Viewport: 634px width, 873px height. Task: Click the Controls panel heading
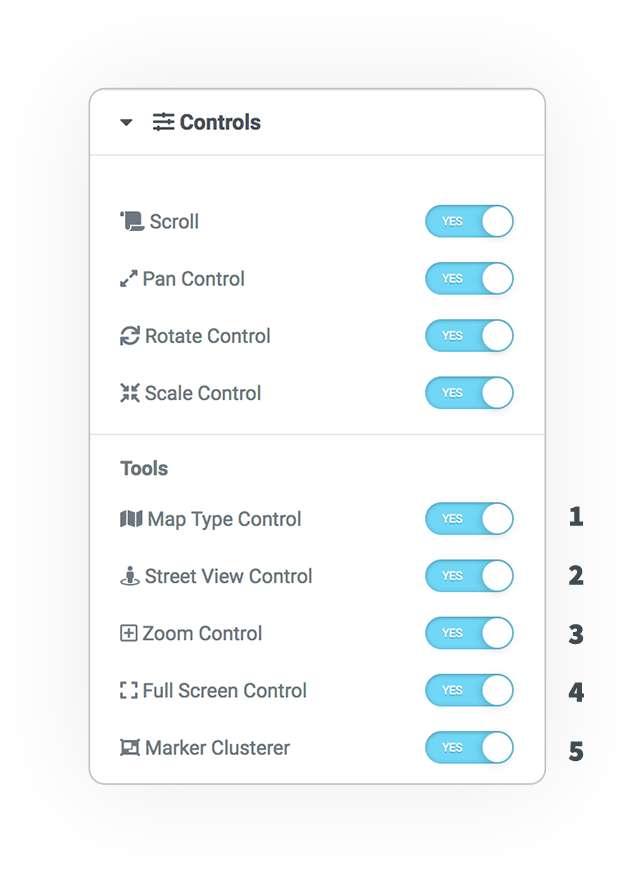(x=220, y=122)
